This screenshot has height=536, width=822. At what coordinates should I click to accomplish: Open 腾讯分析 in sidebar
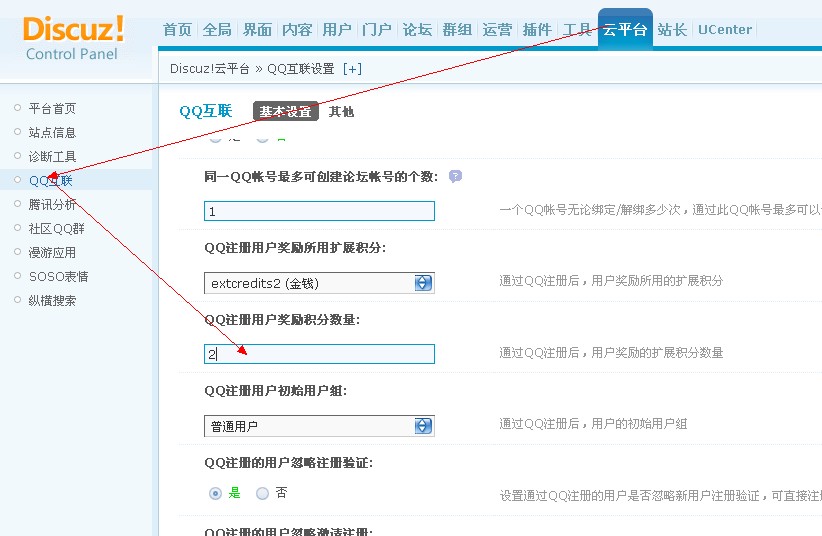[x=52, y=205]
